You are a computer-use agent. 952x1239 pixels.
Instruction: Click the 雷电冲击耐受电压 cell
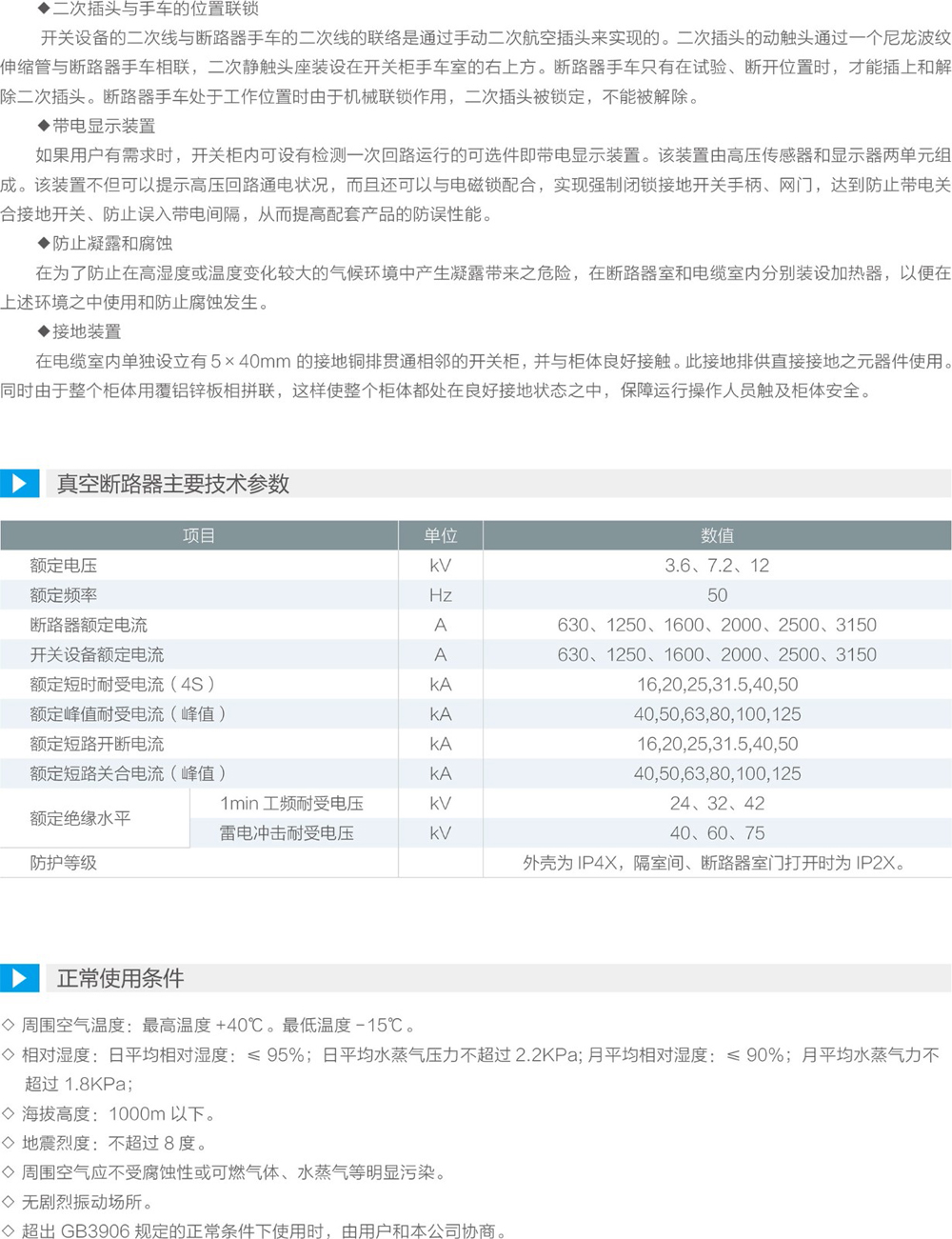(287, 833)
